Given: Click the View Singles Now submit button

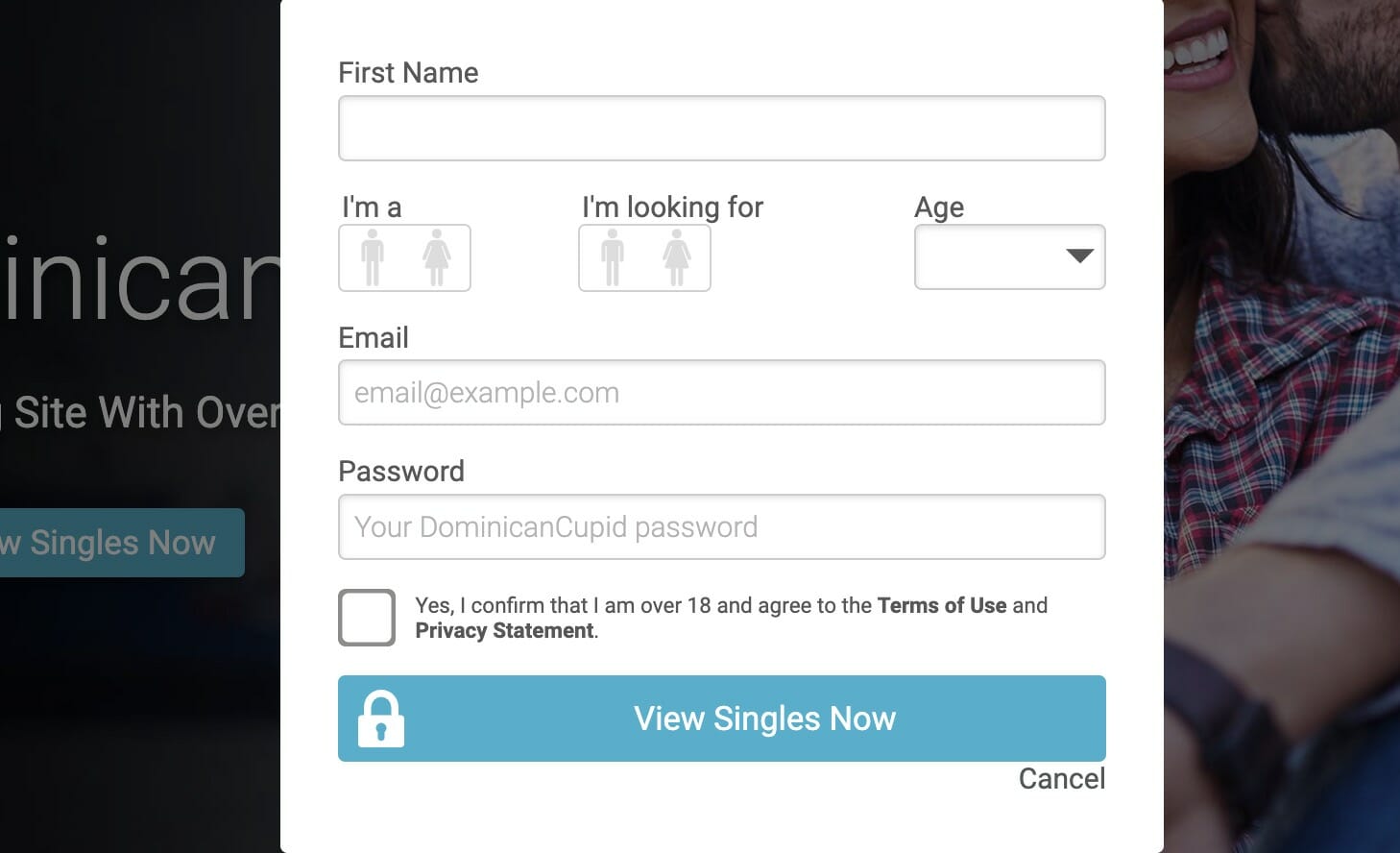Looking at the screenshot, I should click(x=722, y=719).
